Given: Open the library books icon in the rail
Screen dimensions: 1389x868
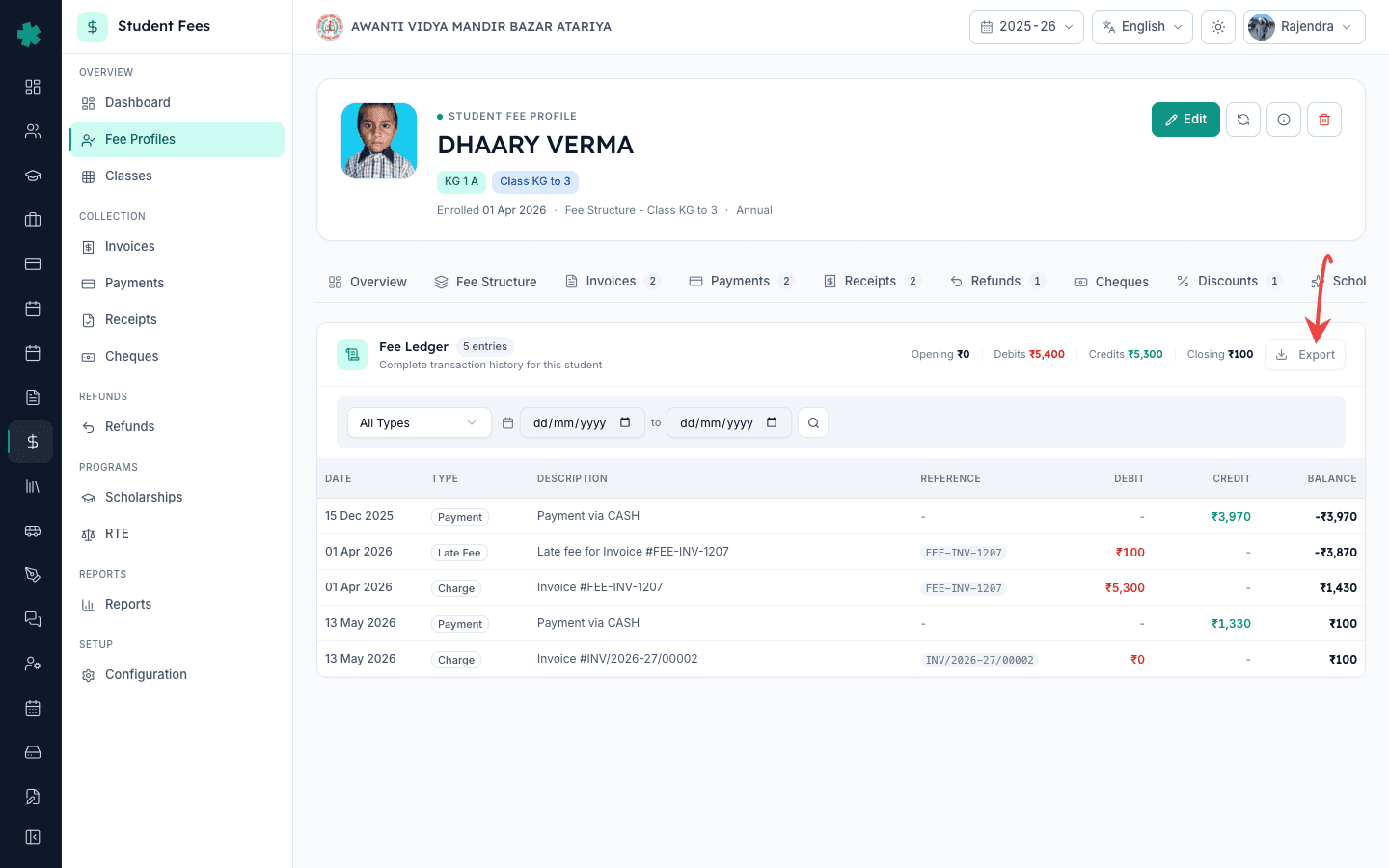Looking at the screenshot, I should coord(33,486).
